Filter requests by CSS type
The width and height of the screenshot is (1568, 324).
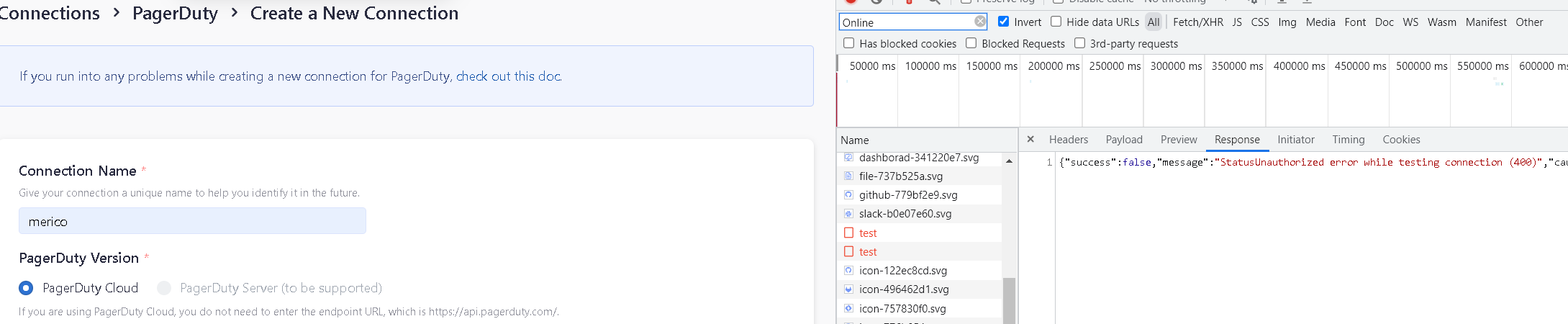(x=1260, y=22)
